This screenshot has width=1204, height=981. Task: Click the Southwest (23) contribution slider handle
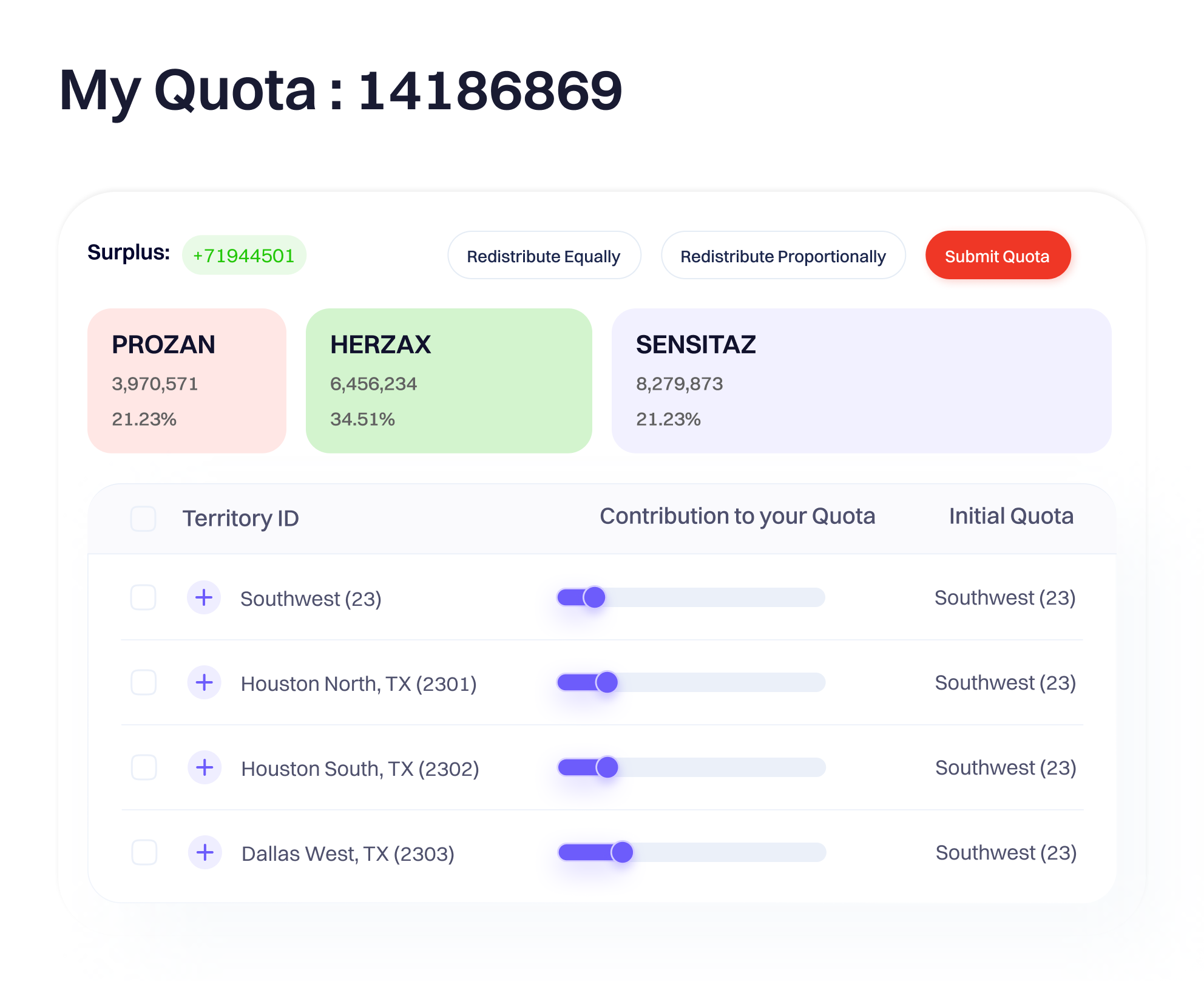click(594, 597)
